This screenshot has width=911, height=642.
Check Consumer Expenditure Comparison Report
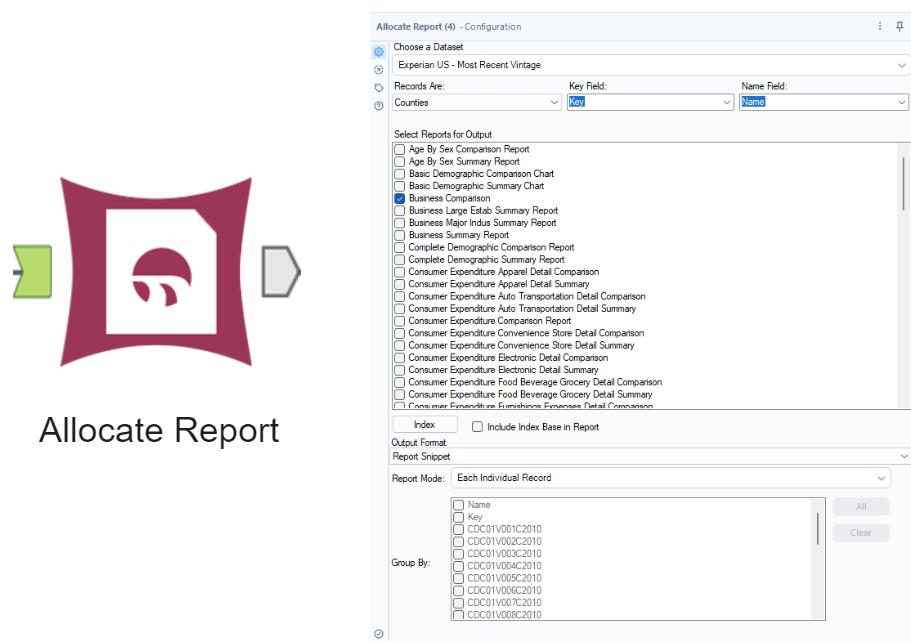click(400, 321)
